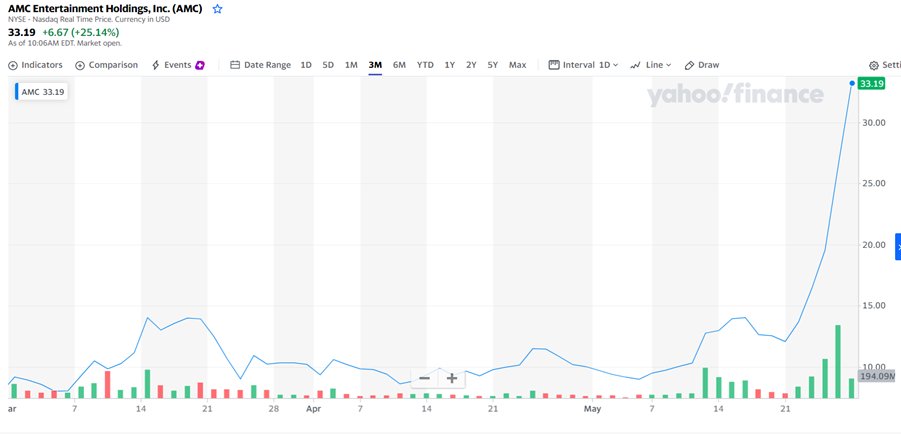
Task: Open the Events option
Action: click(171, 65)
